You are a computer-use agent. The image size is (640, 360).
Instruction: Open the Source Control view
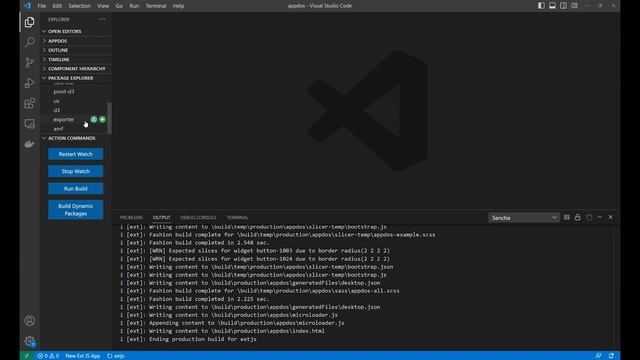29,62
